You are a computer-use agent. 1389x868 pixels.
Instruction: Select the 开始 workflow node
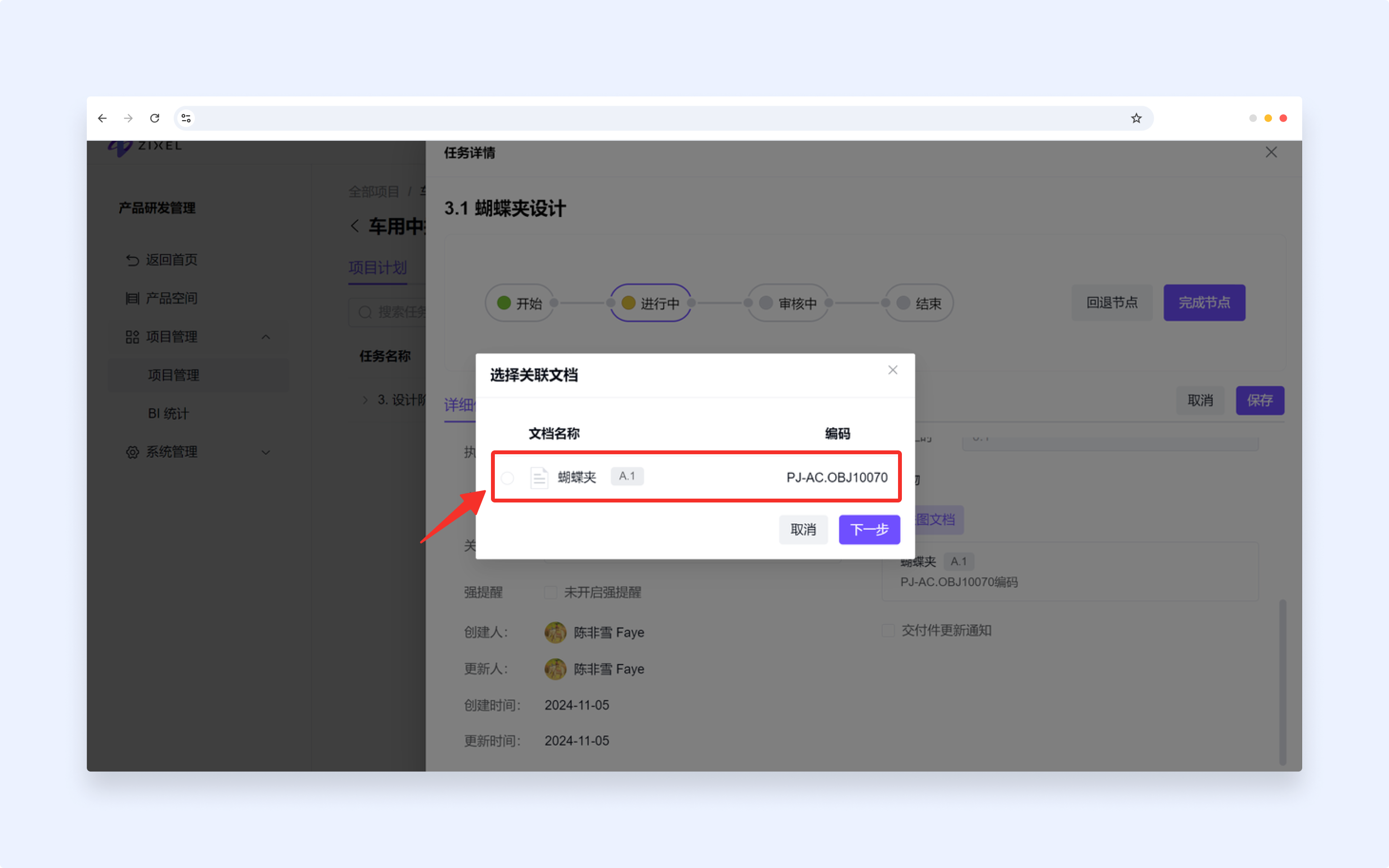tap(519, 303)
